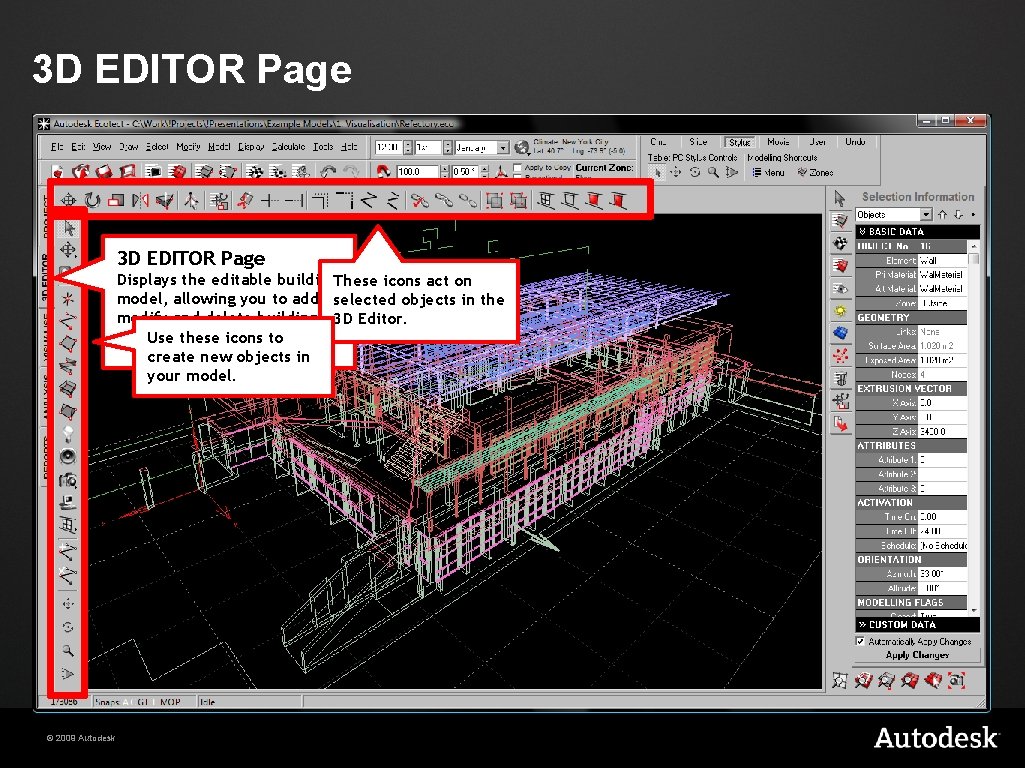Viewport: 1025px width, 768px height.
Task: Click the scissors link tool icon
Action: (418, 200)
